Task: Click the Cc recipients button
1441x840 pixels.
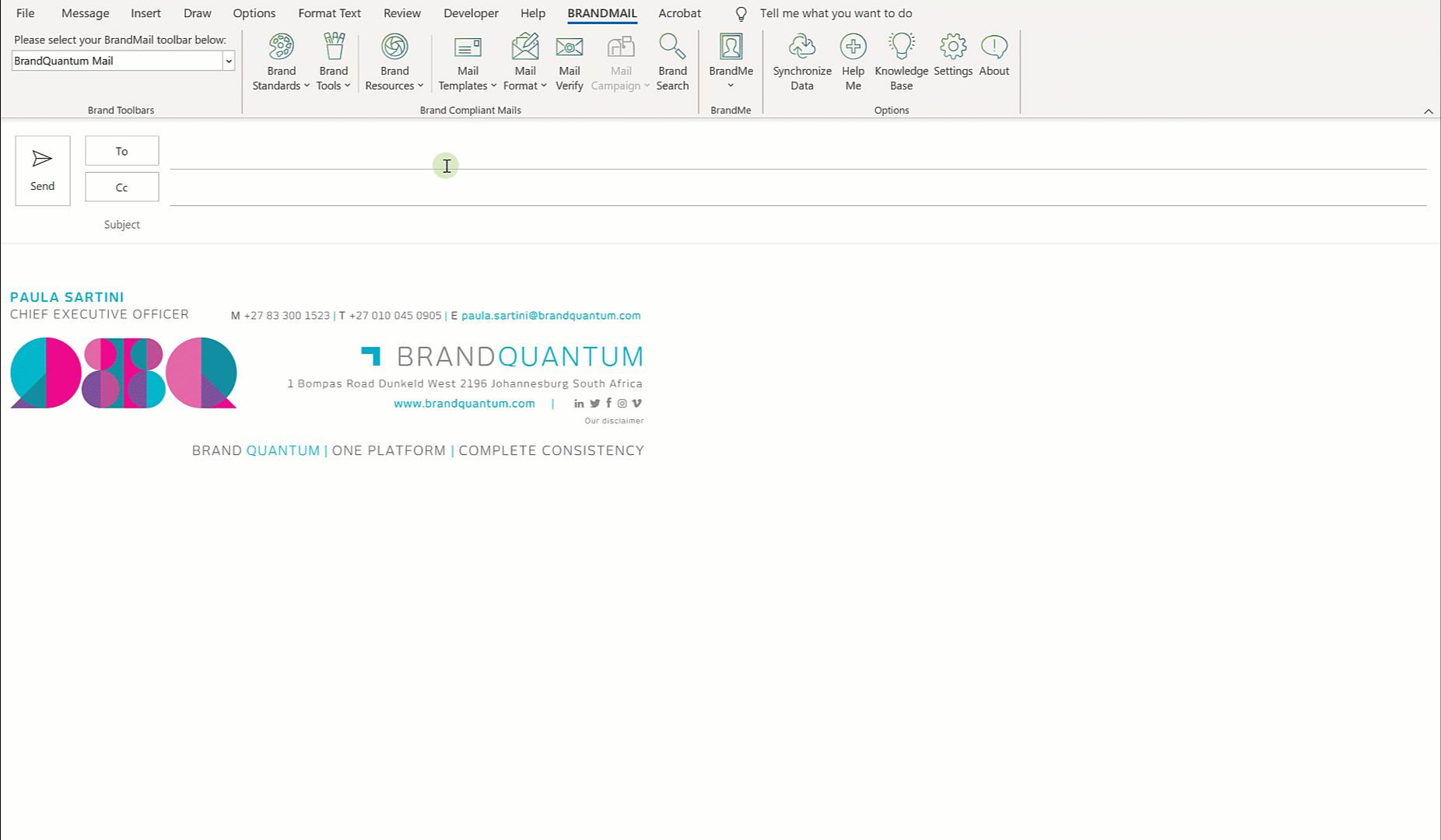Action: pyautogui.click(x=122, y=187)
